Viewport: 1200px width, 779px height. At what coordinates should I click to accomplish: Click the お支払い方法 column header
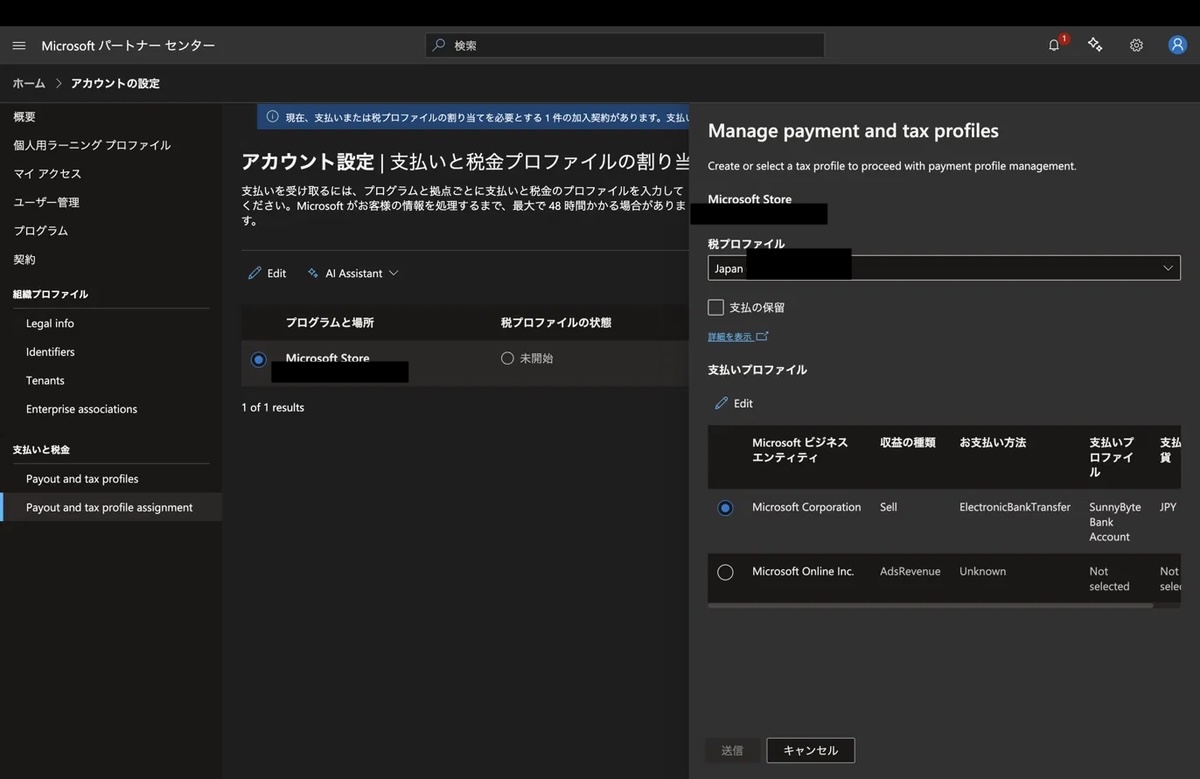(x=993, y=442)
